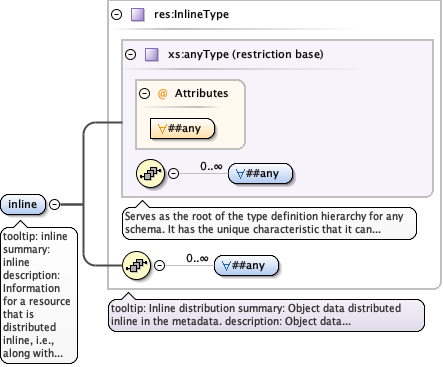Collapse the inline element node
This screenshot has height=367, width=443.
pos(55,204)
